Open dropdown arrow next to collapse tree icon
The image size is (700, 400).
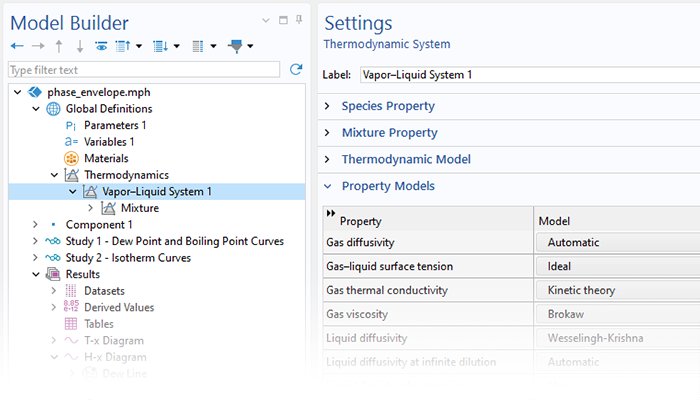click(x=139, y=46)
